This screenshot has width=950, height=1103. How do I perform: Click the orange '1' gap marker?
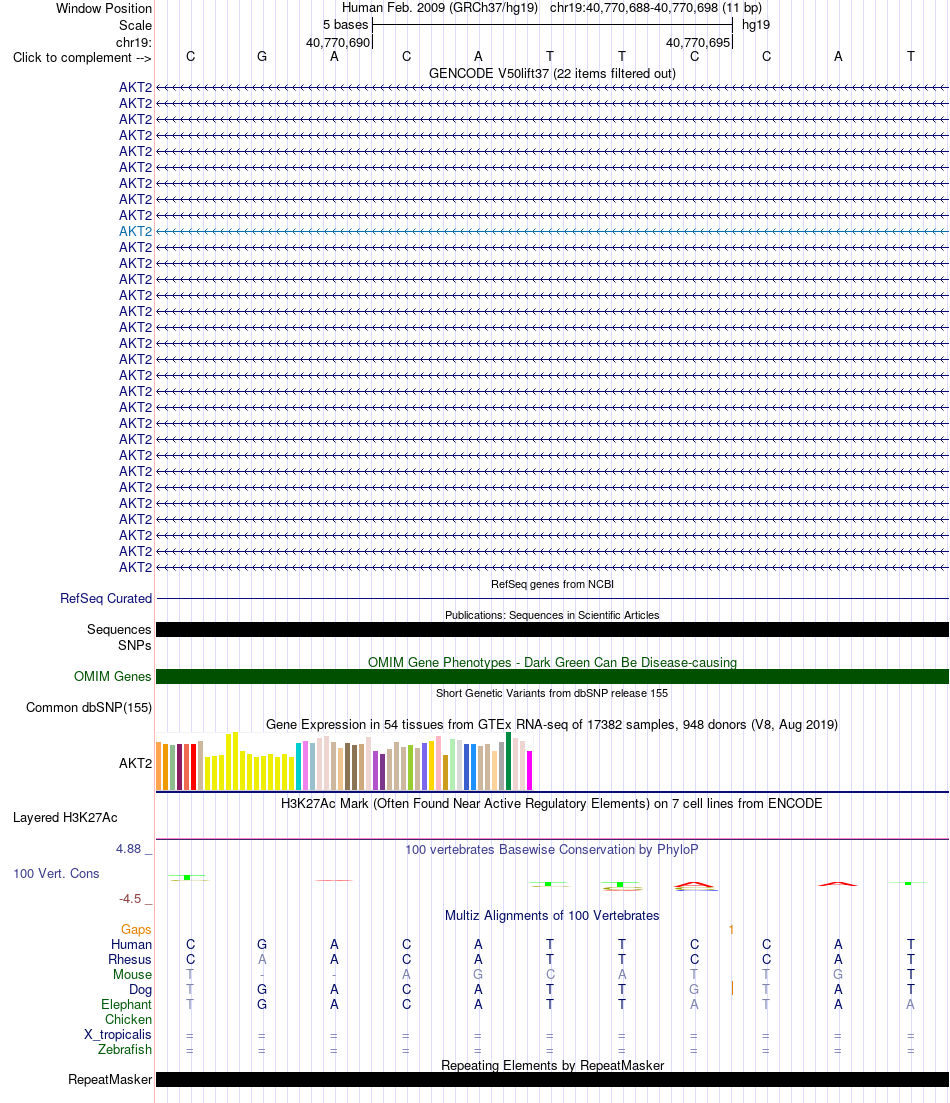coord(731,930)
